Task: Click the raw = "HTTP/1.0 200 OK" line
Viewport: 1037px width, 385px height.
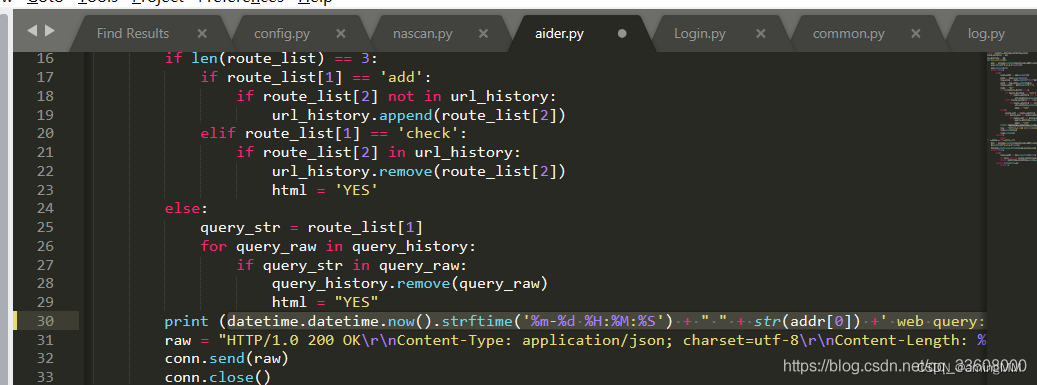Action: (575, 340)
